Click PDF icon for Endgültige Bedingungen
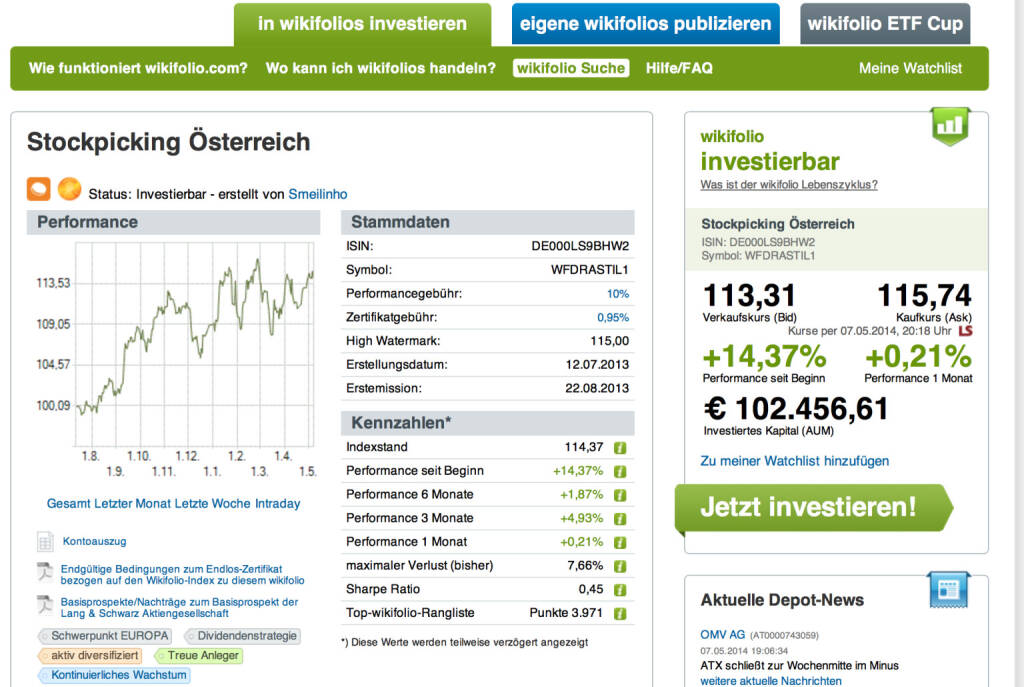The width and height of the screenshot is (1024, 687). (x=45, y=573)
